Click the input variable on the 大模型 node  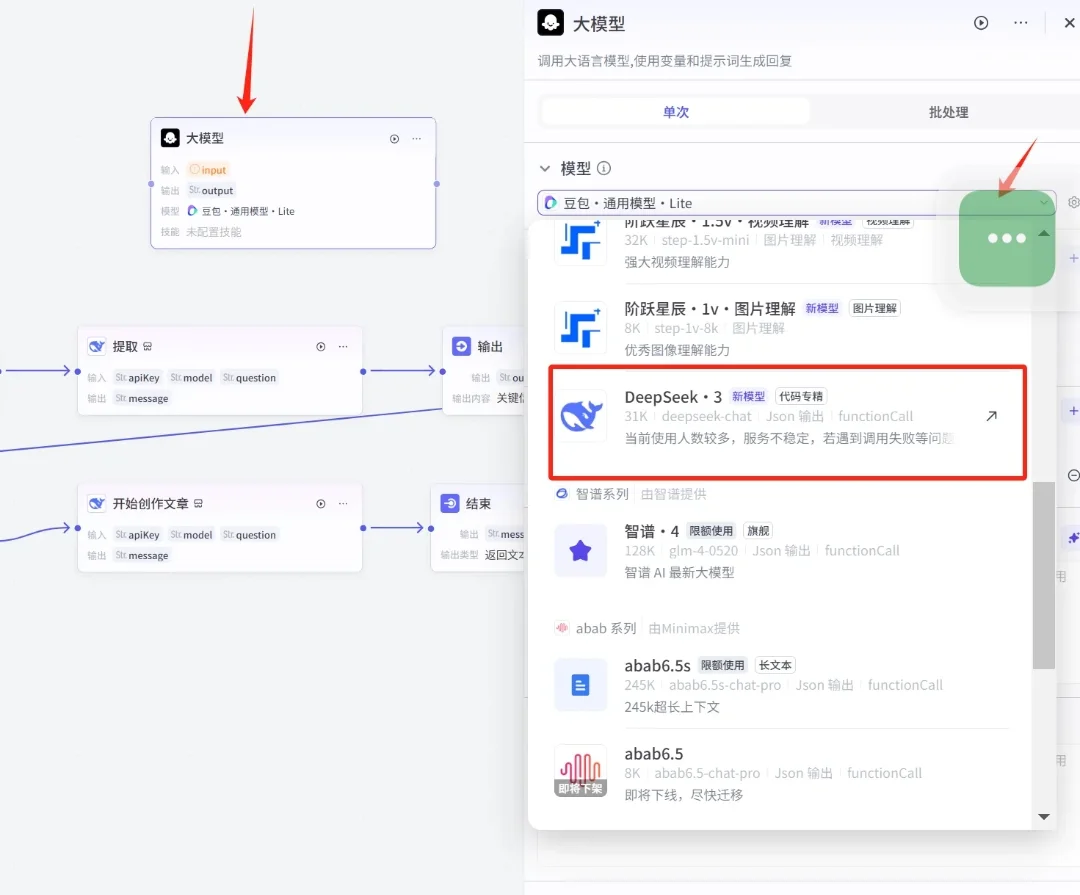(208, 169)
